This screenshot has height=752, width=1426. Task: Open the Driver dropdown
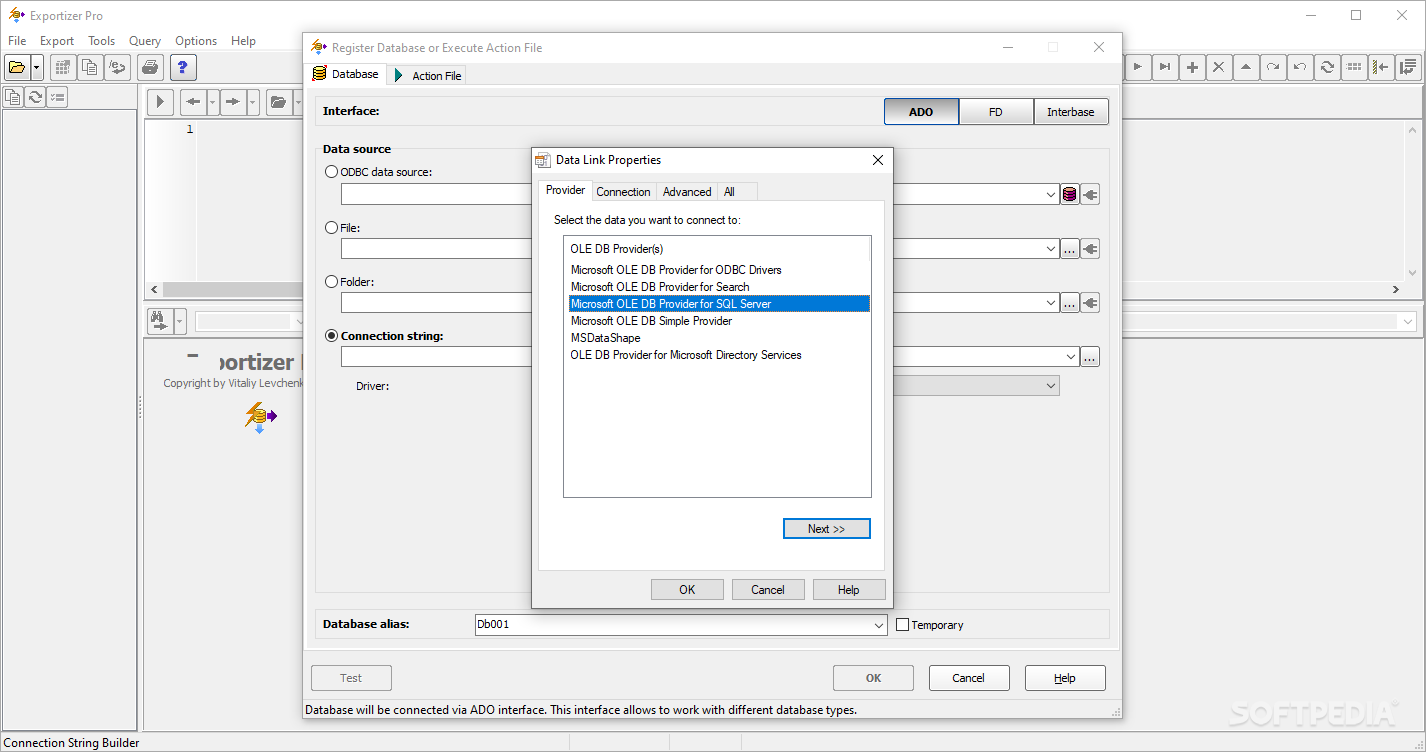click(x=1051, y=385)
